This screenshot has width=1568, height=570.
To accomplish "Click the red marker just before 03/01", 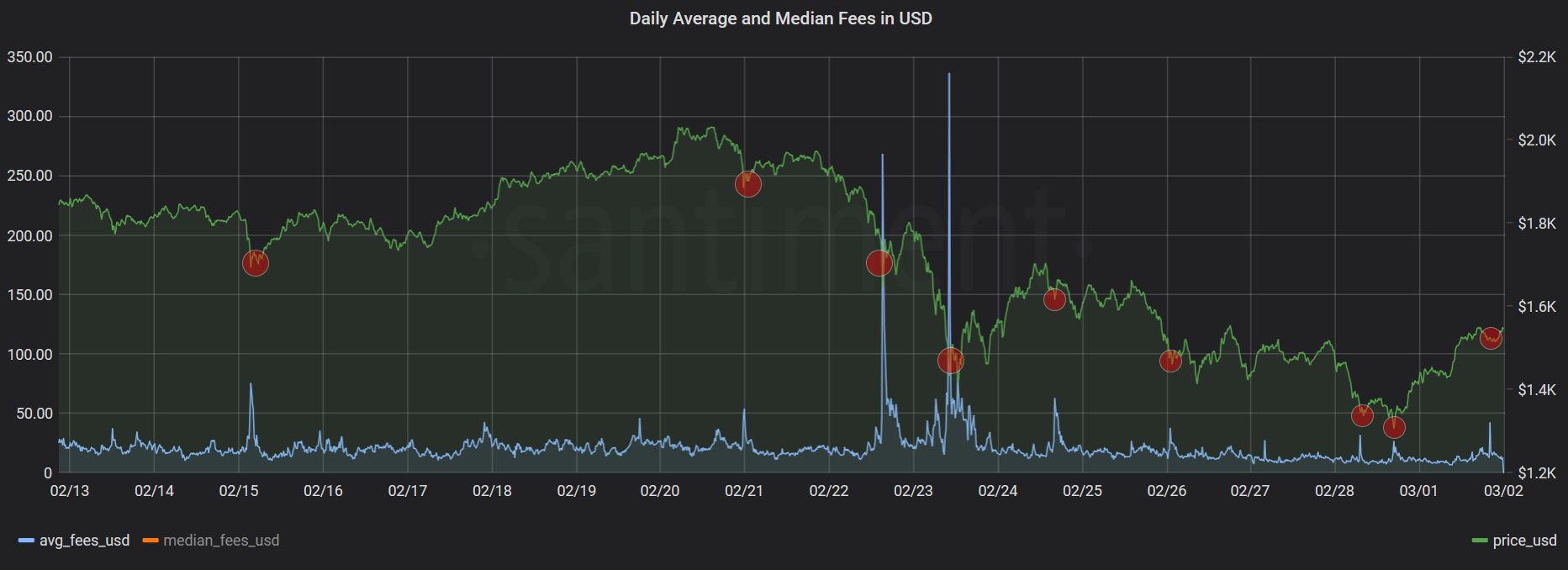I will point(1394,427).
